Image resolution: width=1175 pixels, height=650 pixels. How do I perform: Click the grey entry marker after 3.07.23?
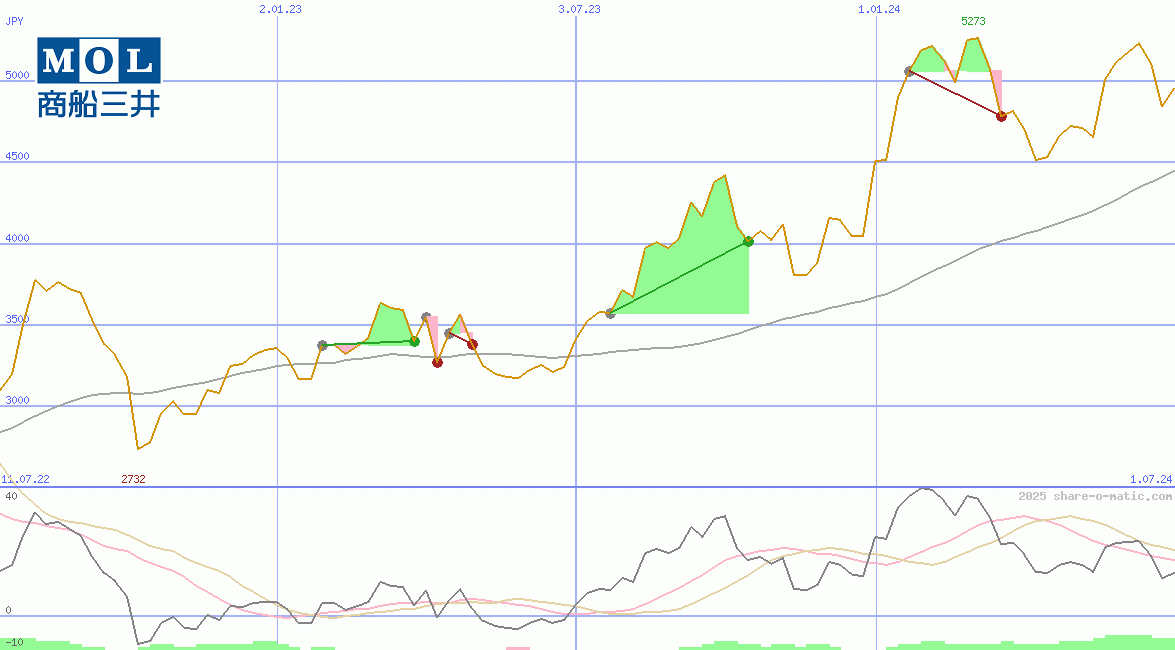pyautogui.click(x=610, y=313)
